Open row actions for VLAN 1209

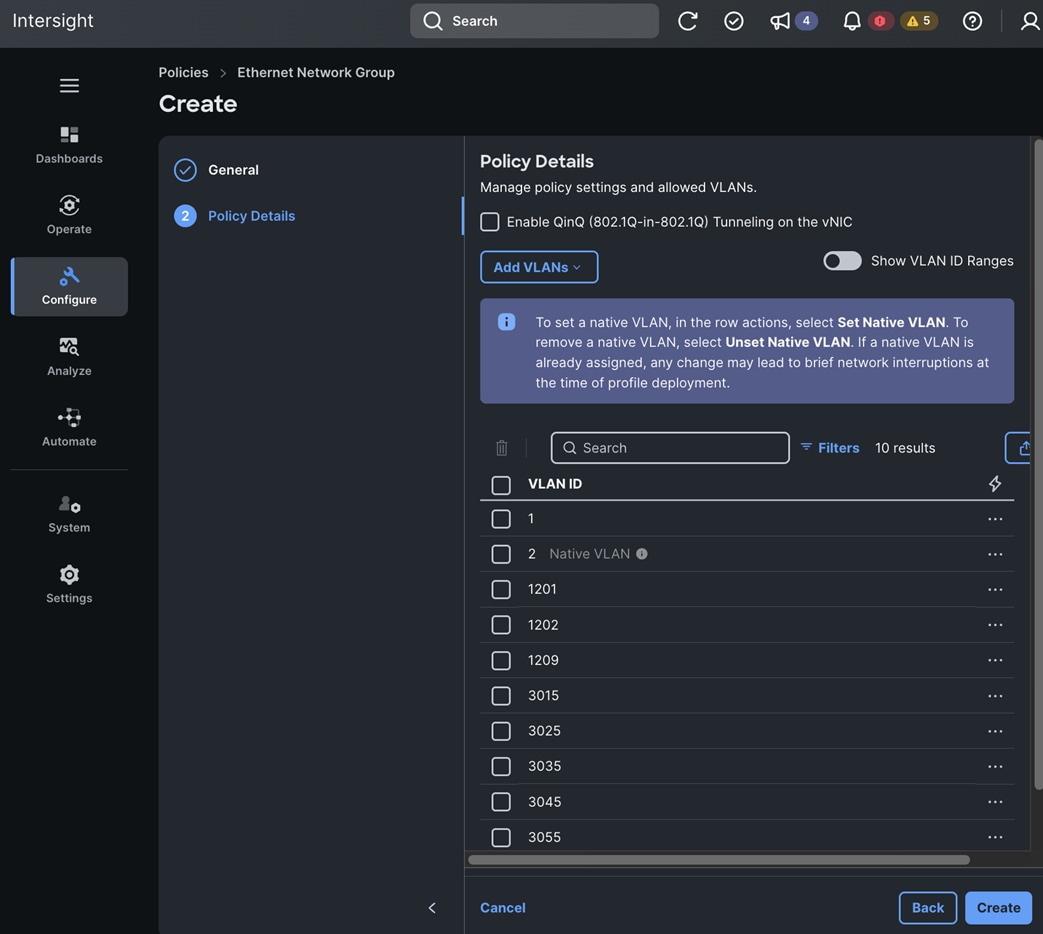(994, 660)
